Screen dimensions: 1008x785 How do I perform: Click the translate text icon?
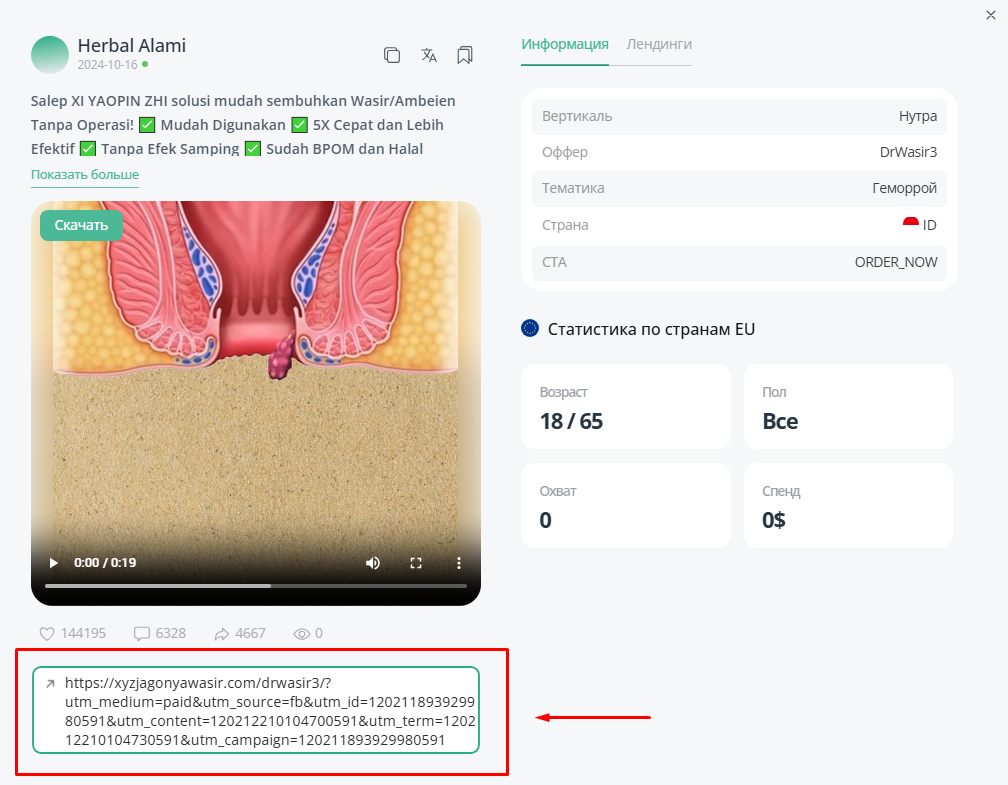[x=429, y=55]
